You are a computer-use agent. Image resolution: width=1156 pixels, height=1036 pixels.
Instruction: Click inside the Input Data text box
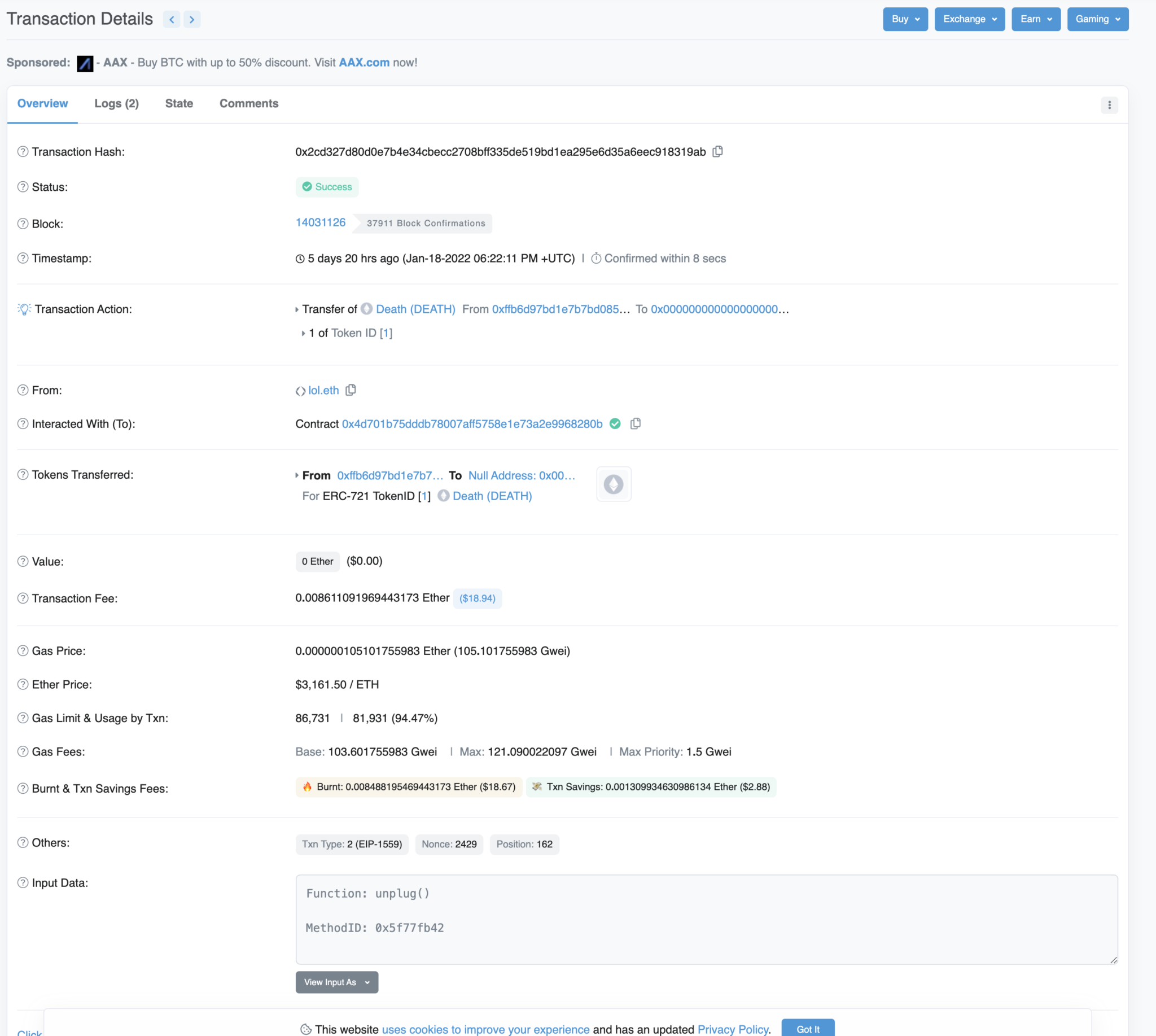706,919
